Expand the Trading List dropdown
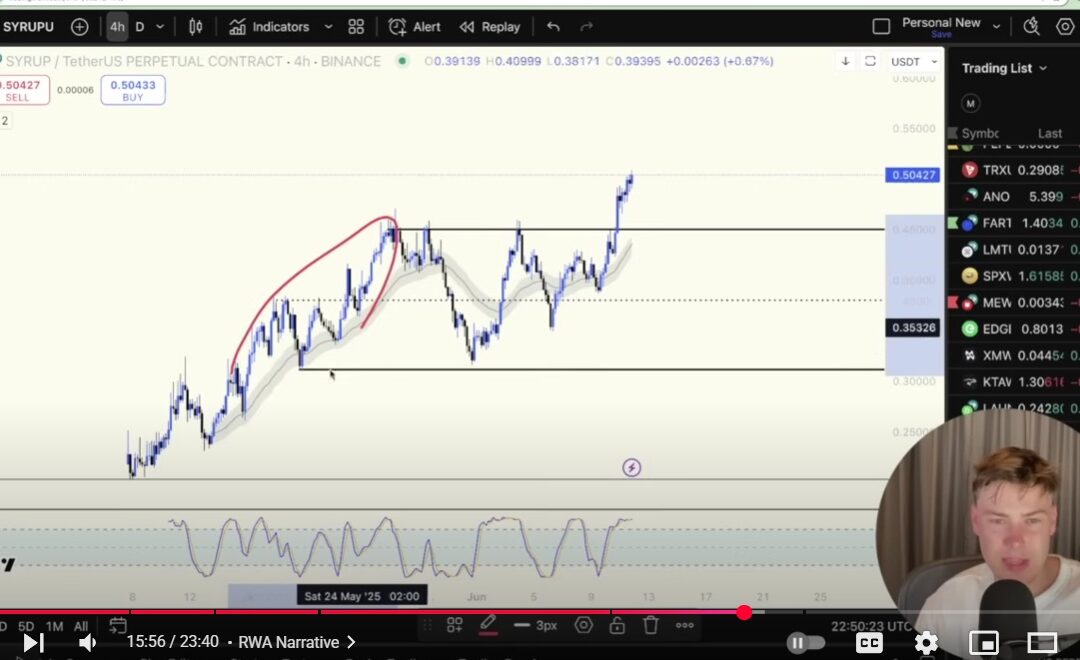Screen dimensions: 1080x660 click(1004, 68)
